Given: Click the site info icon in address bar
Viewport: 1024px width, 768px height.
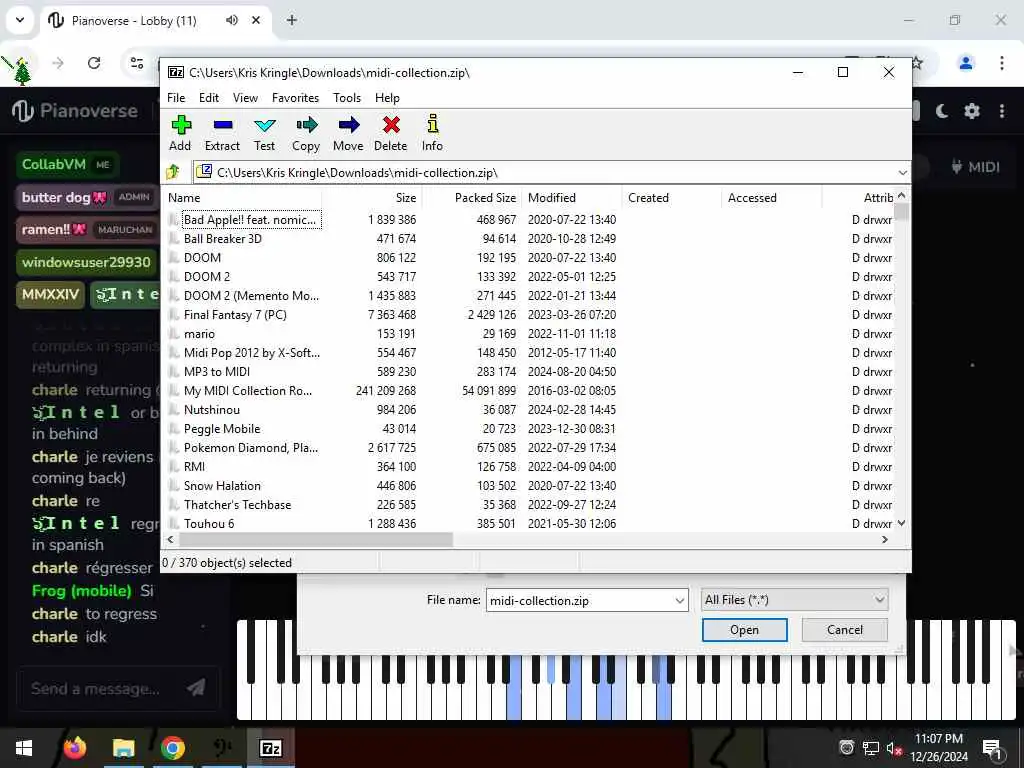Looking at the screenshot, I should pyautogui.click(x=137, y=63).
